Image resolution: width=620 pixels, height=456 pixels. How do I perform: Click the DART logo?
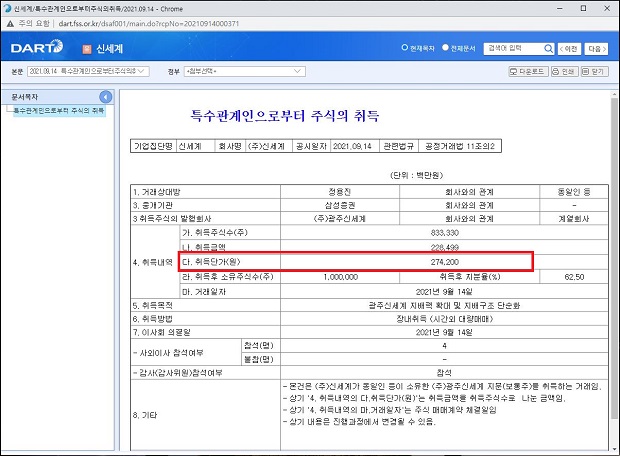pyautogui.click(x=37, y=48)
